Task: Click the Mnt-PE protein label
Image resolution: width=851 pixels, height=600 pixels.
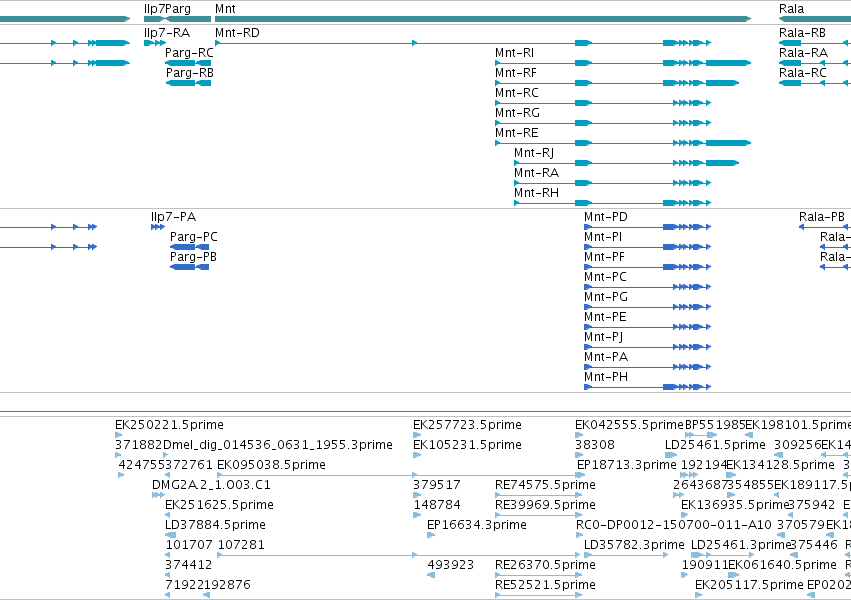Action: coord(605,317)
